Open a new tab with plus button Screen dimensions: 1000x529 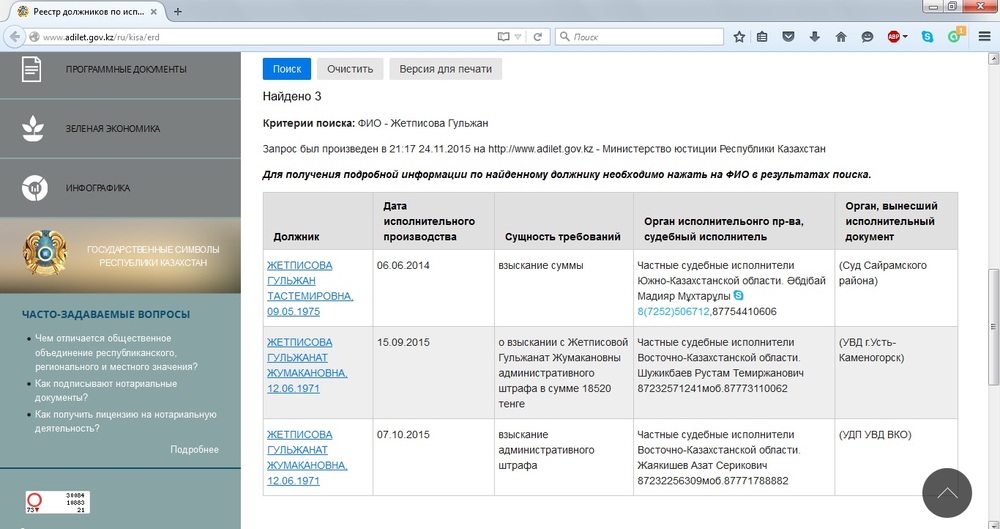(x=178, y=11)
